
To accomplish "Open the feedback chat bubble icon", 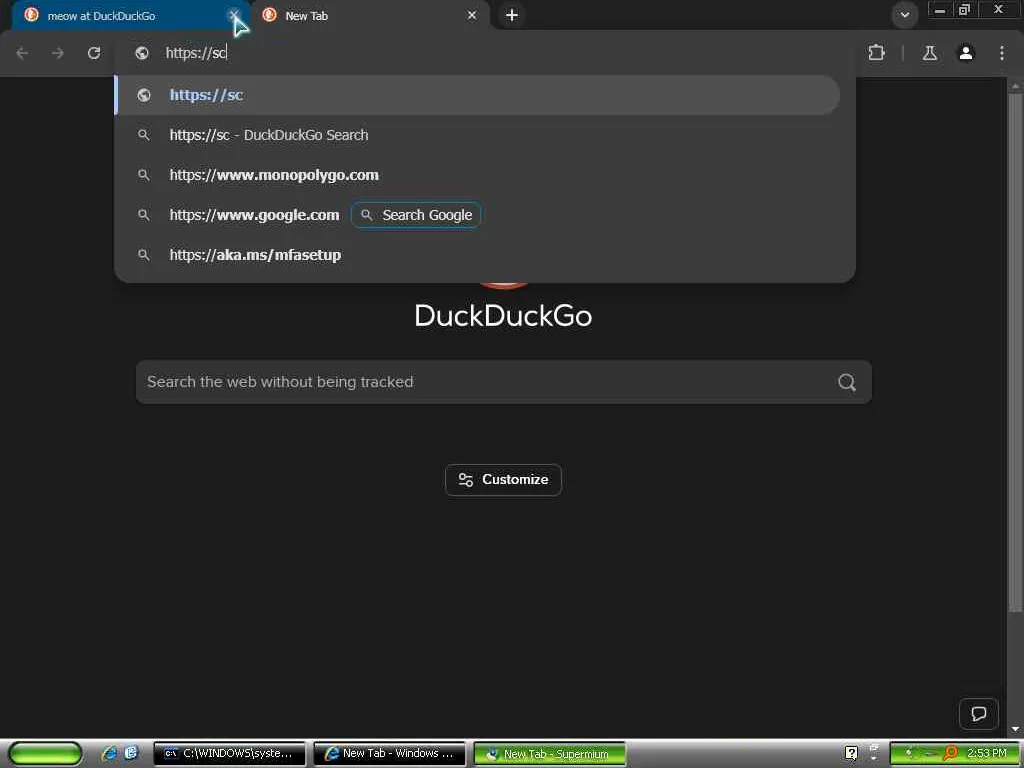I will click(x=978, y=713).
